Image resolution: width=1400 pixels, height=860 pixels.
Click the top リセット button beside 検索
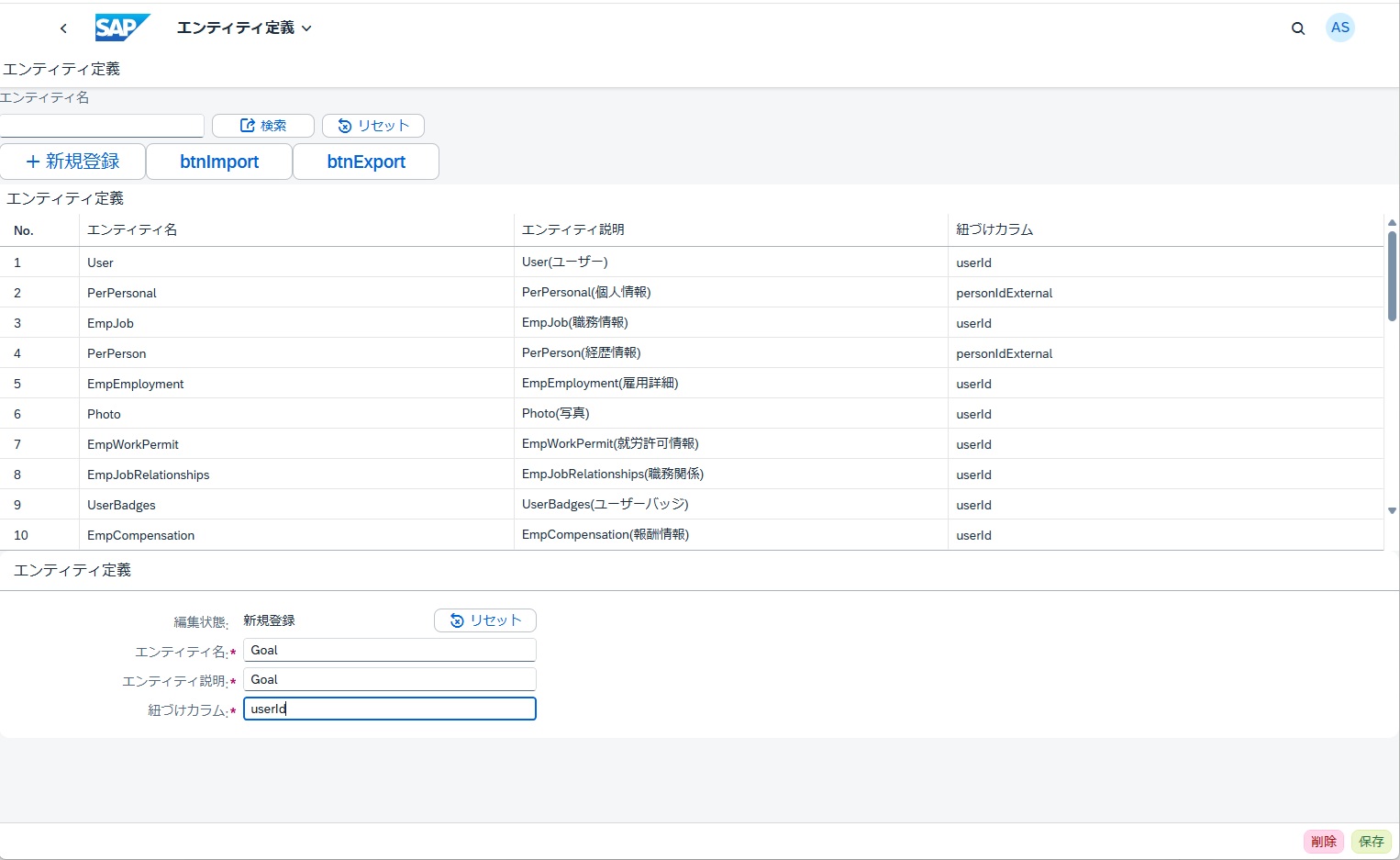click(x=373, y=126)
